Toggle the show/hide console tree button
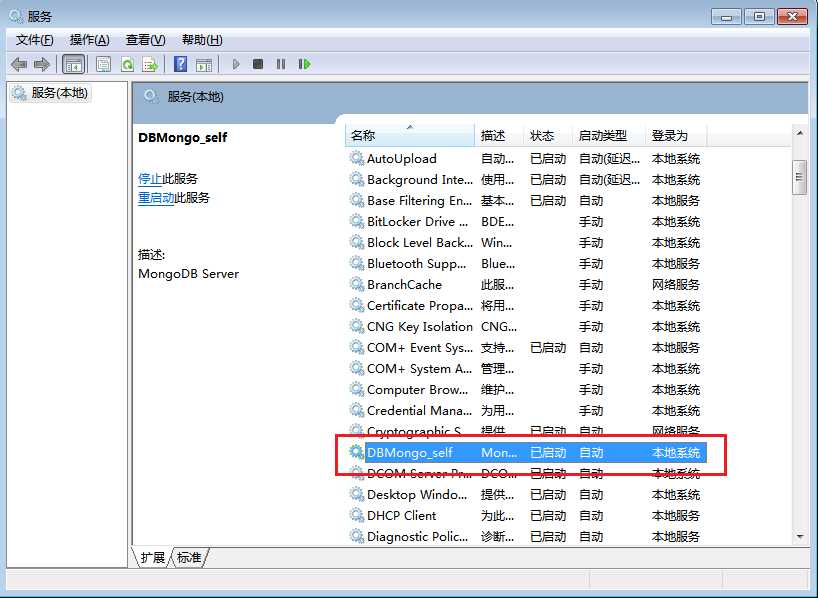Image resolution: width=818 pixels, height=598 pixels. tap(73, 64)
